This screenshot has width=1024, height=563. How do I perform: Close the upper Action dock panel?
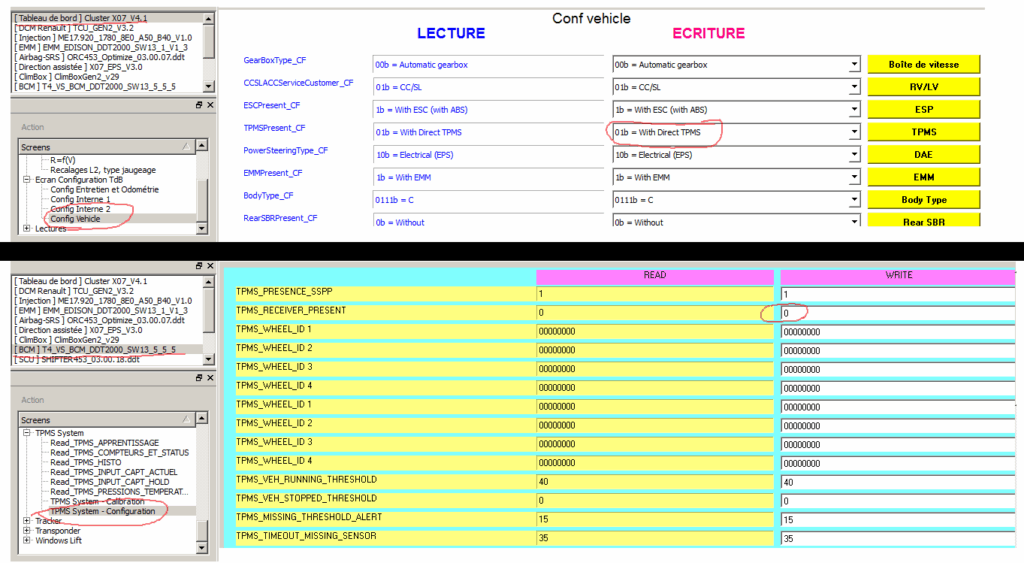click(209, 105)
